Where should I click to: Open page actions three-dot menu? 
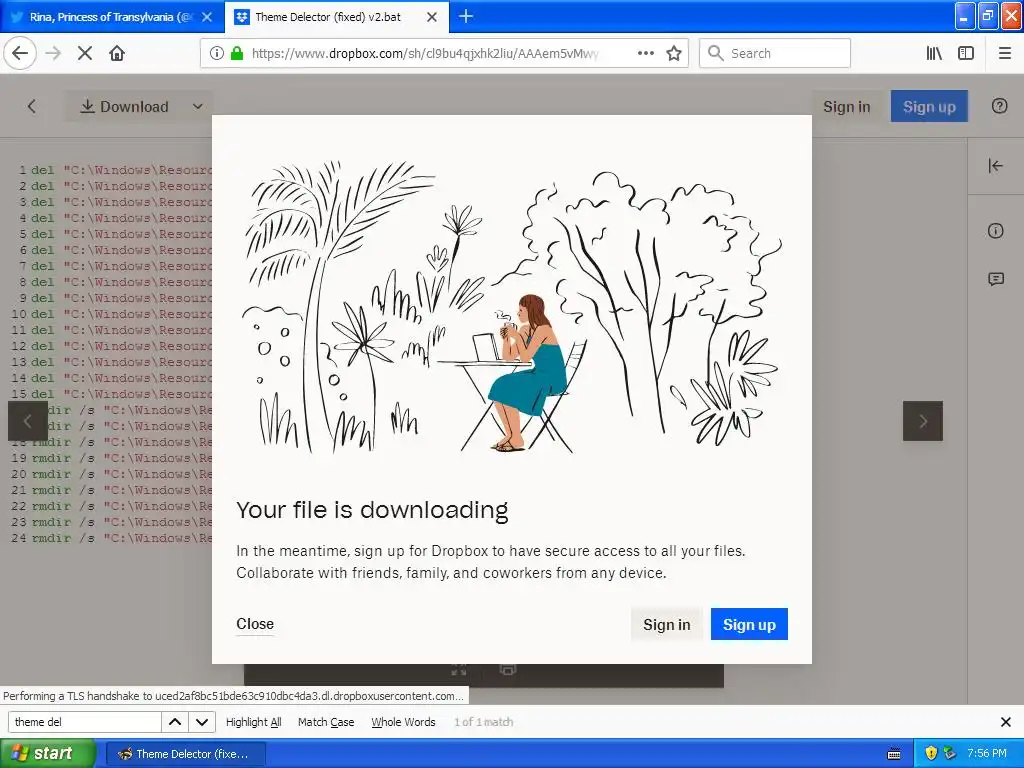point(645,53)
